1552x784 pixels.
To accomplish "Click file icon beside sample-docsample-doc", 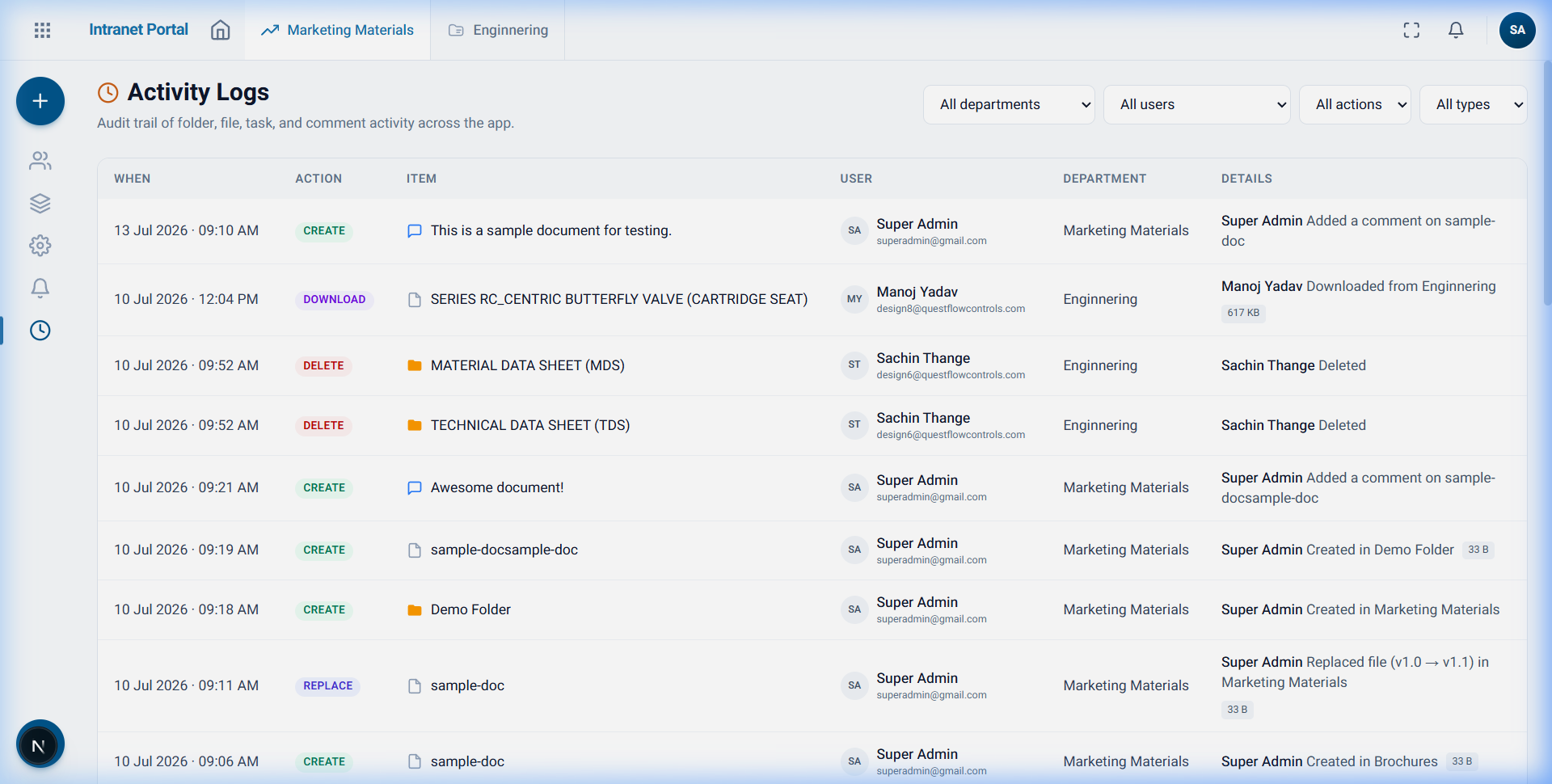I will (x=415, y=550).
